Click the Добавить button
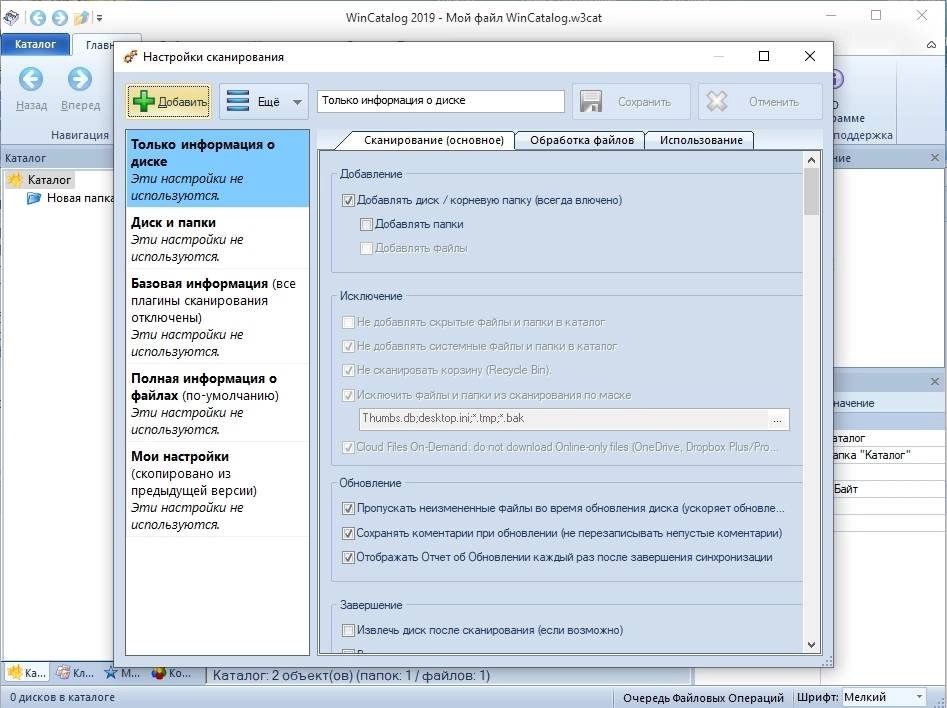 169,101
